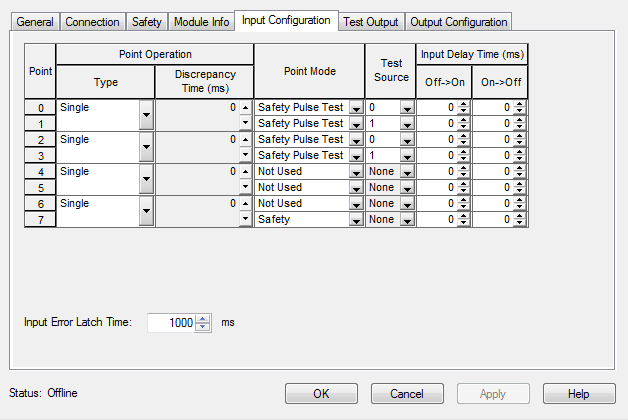This screenshot has height=420, width=628.
Task: Decrease Input Error Latch Time value
Action: (203, 327)
